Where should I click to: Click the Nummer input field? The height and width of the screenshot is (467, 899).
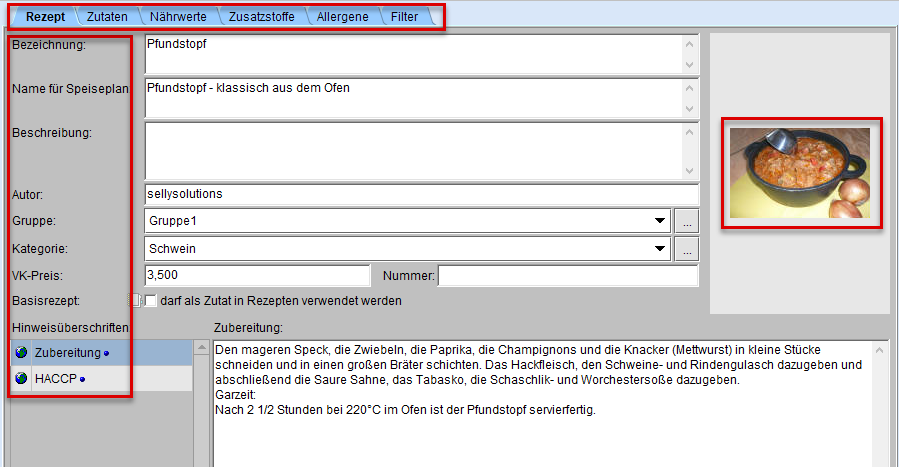[x=568, y=276]
